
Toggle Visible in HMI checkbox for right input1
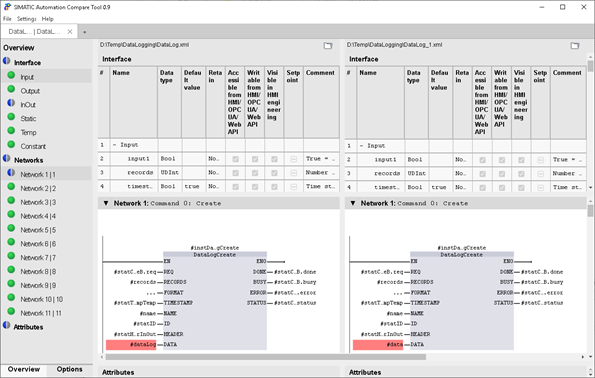click(x=521, y=160)
